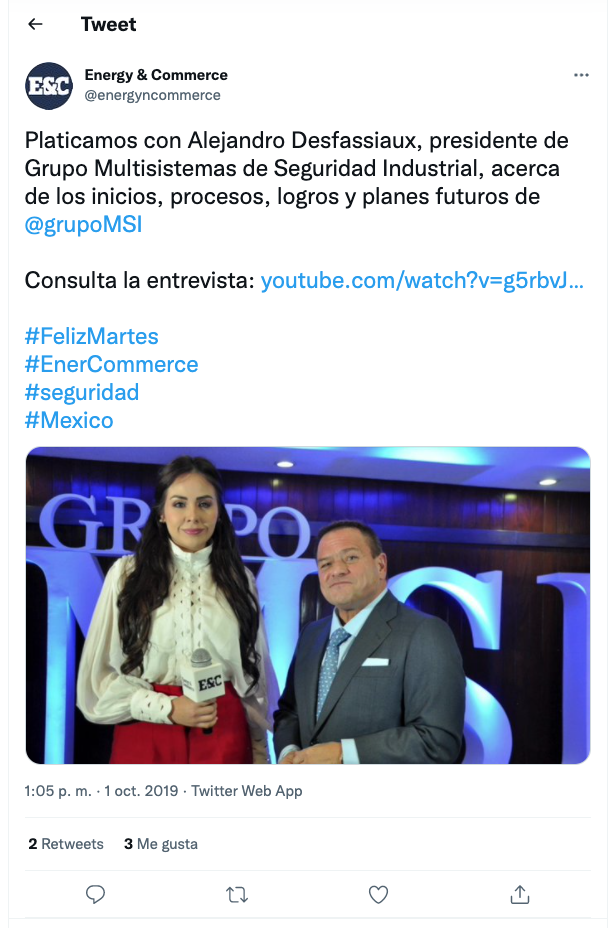This screenshot has width=615, height=928.
Task: Open the #Mexico hashtag
Action: pyautogui.click(x=69, y=420)
